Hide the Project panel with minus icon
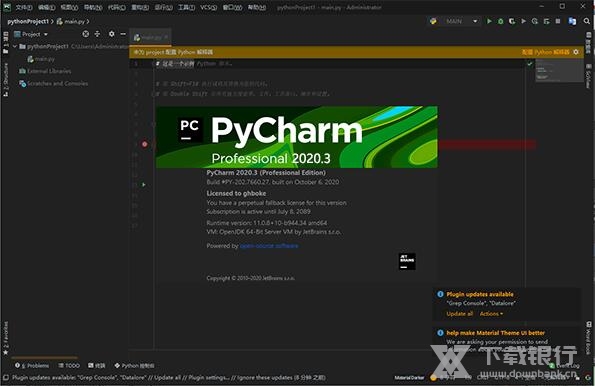 [123, 34]
